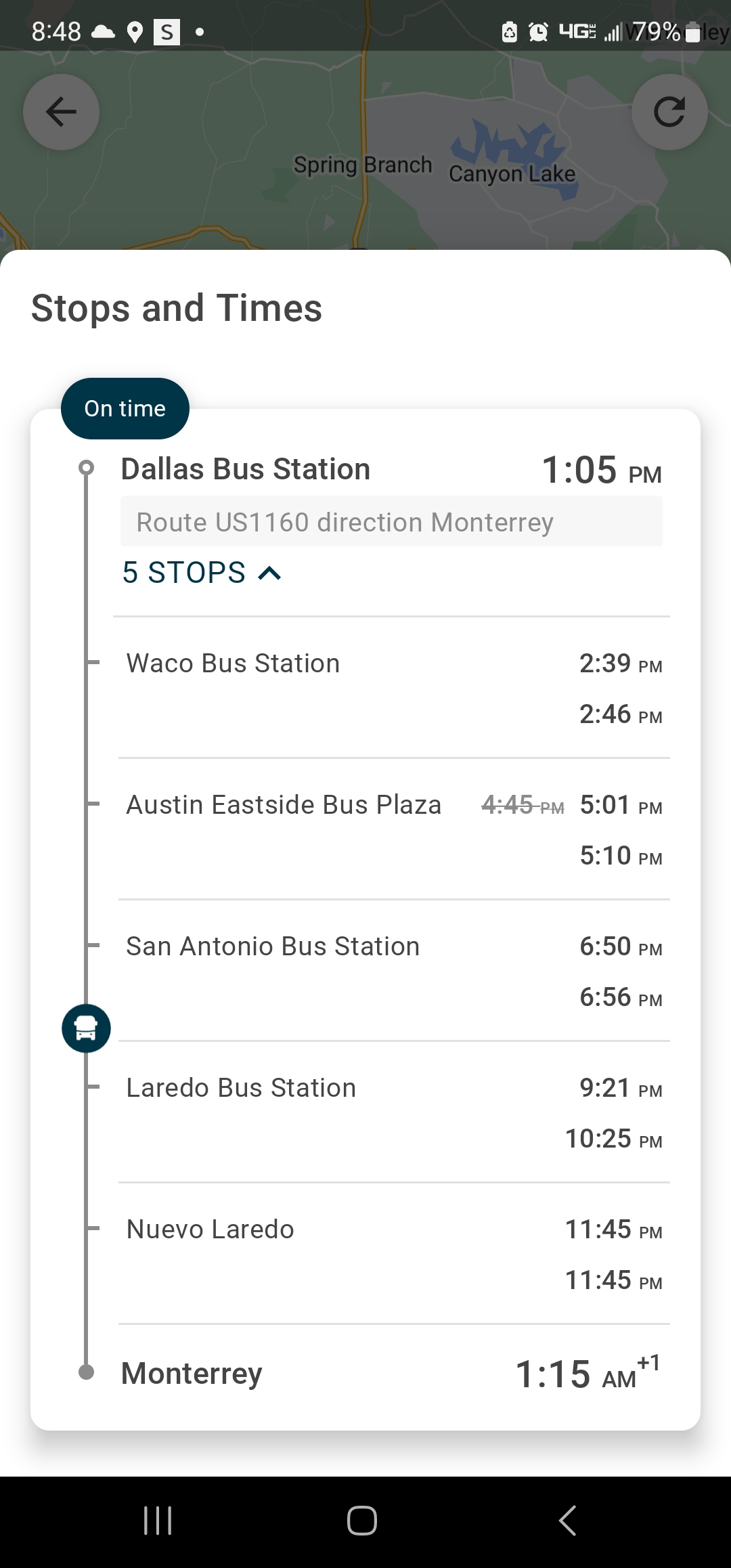Choose the Laredo Bus Station stop
Viewport: 731px width, 1568px height.
coord(241,1088)
